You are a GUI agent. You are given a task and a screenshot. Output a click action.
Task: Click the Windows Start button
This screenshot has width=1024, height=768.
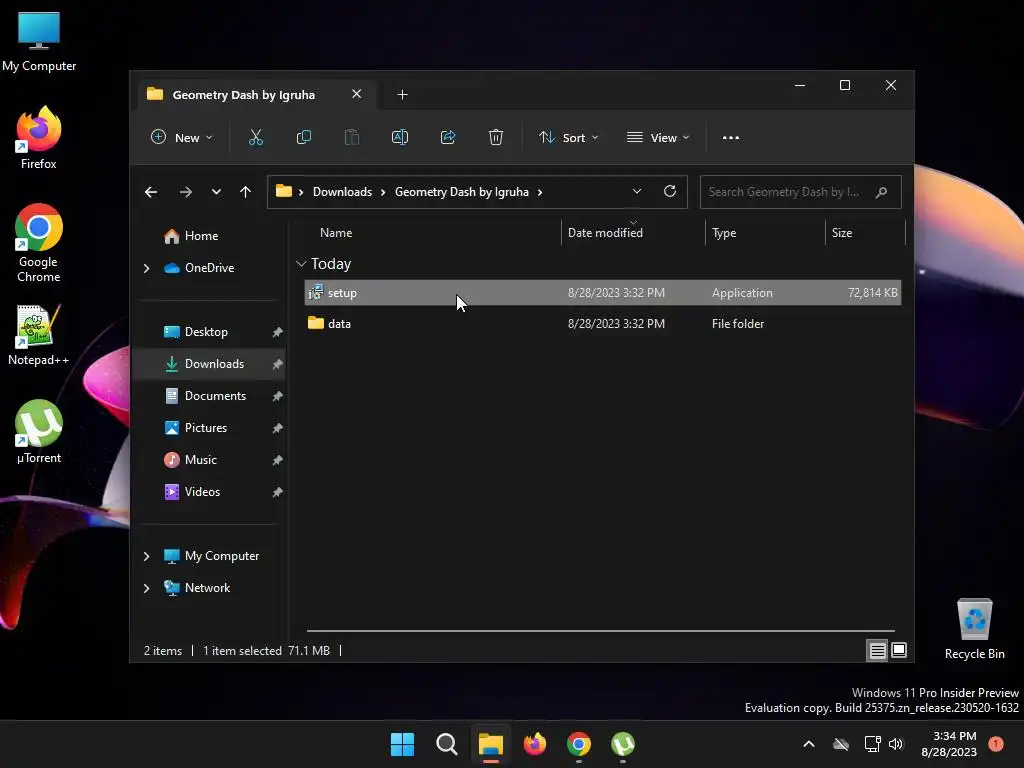pyautogui.click(x=402, y=744)
